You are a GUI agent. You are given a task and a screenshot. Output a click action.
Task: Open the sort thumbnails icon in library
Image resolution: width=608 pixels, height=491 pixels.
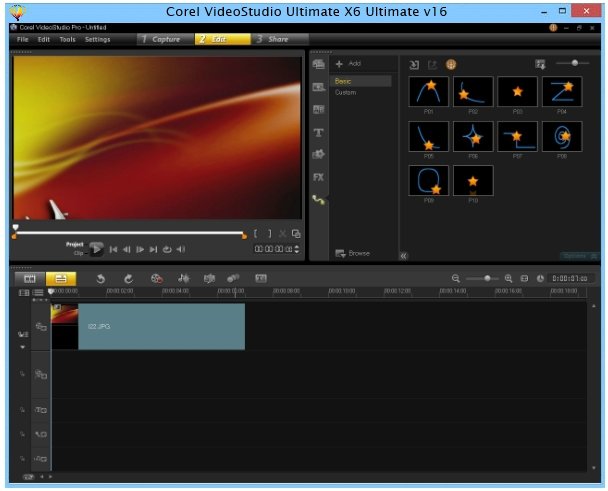[540, 64]
